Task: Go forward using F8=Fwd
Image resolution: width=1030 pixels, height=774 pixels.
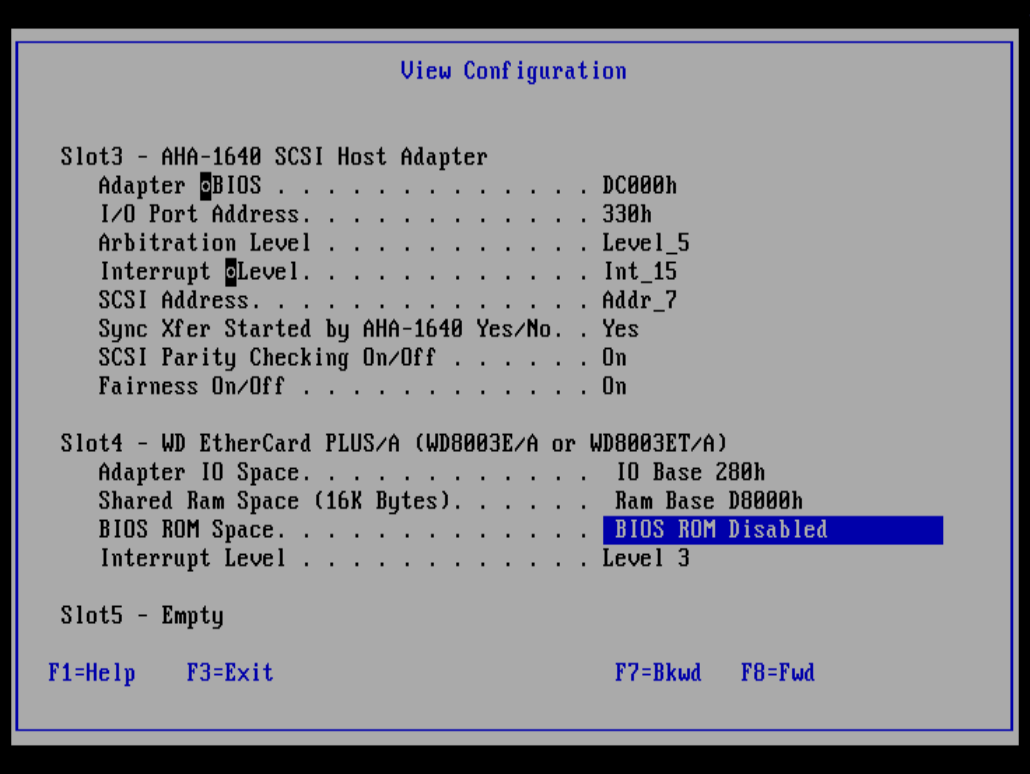Action: click(x=778, y=673)
